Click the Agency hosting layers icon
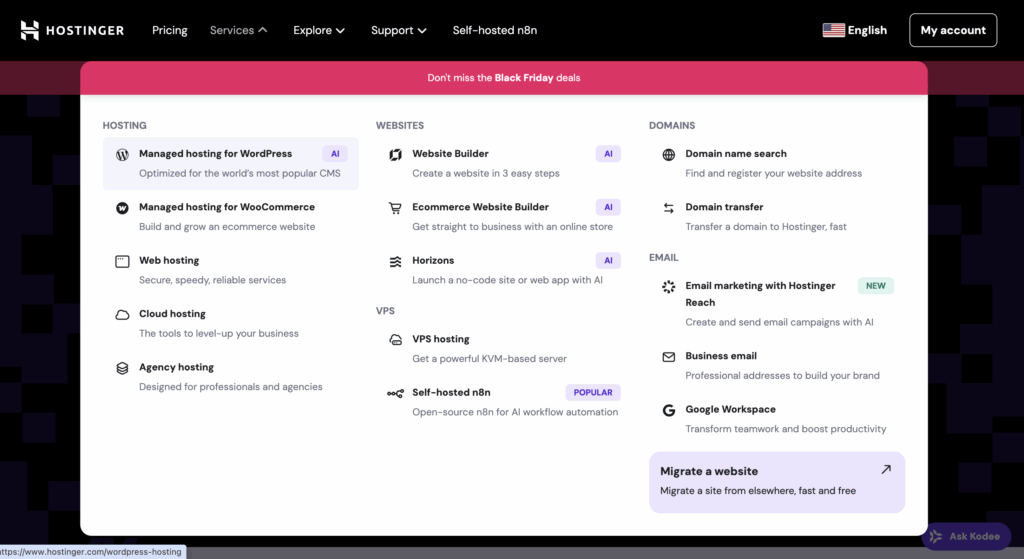 point(122,368)
